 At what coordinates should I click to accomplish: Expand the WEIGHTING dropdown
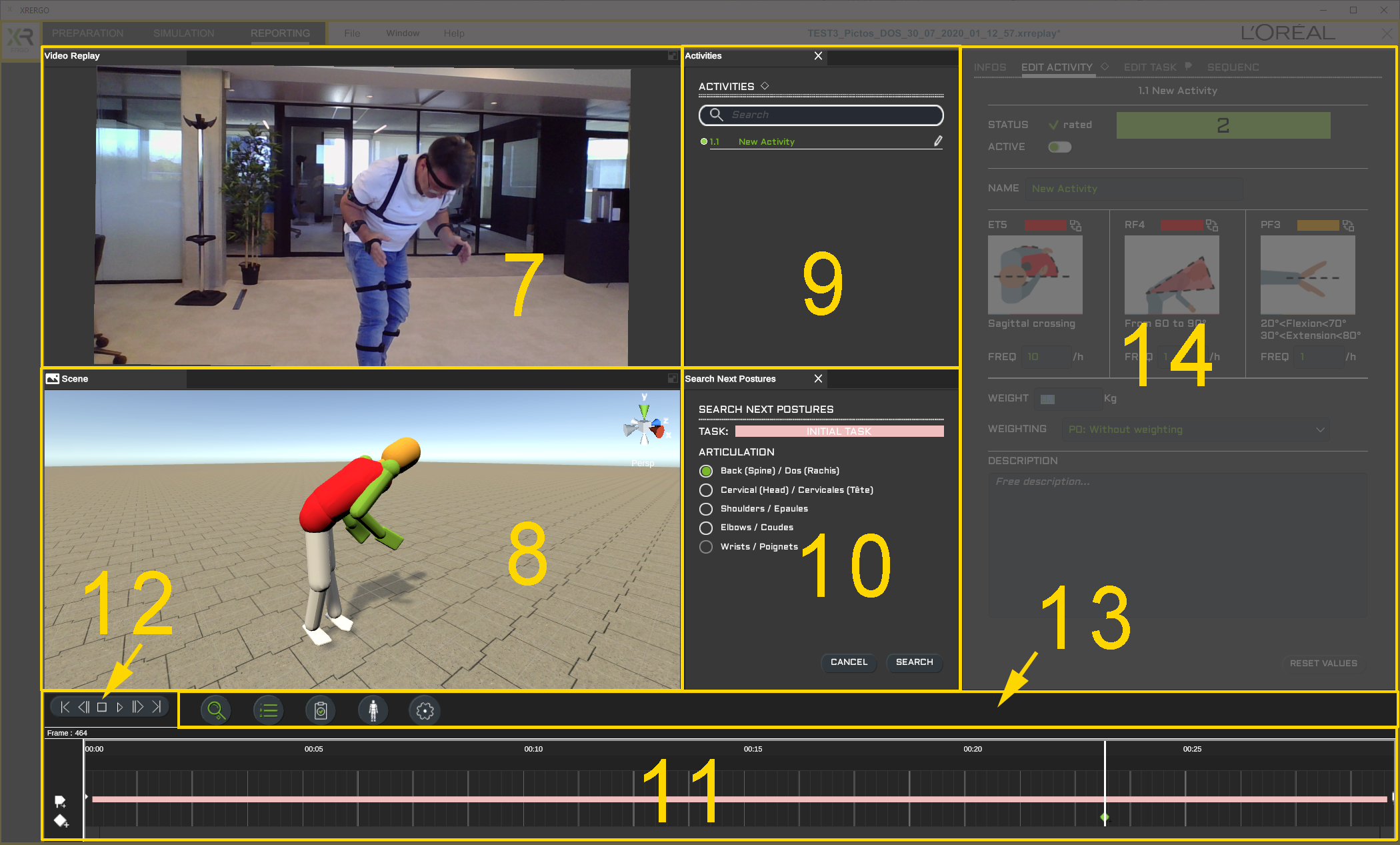point(1196,430)
